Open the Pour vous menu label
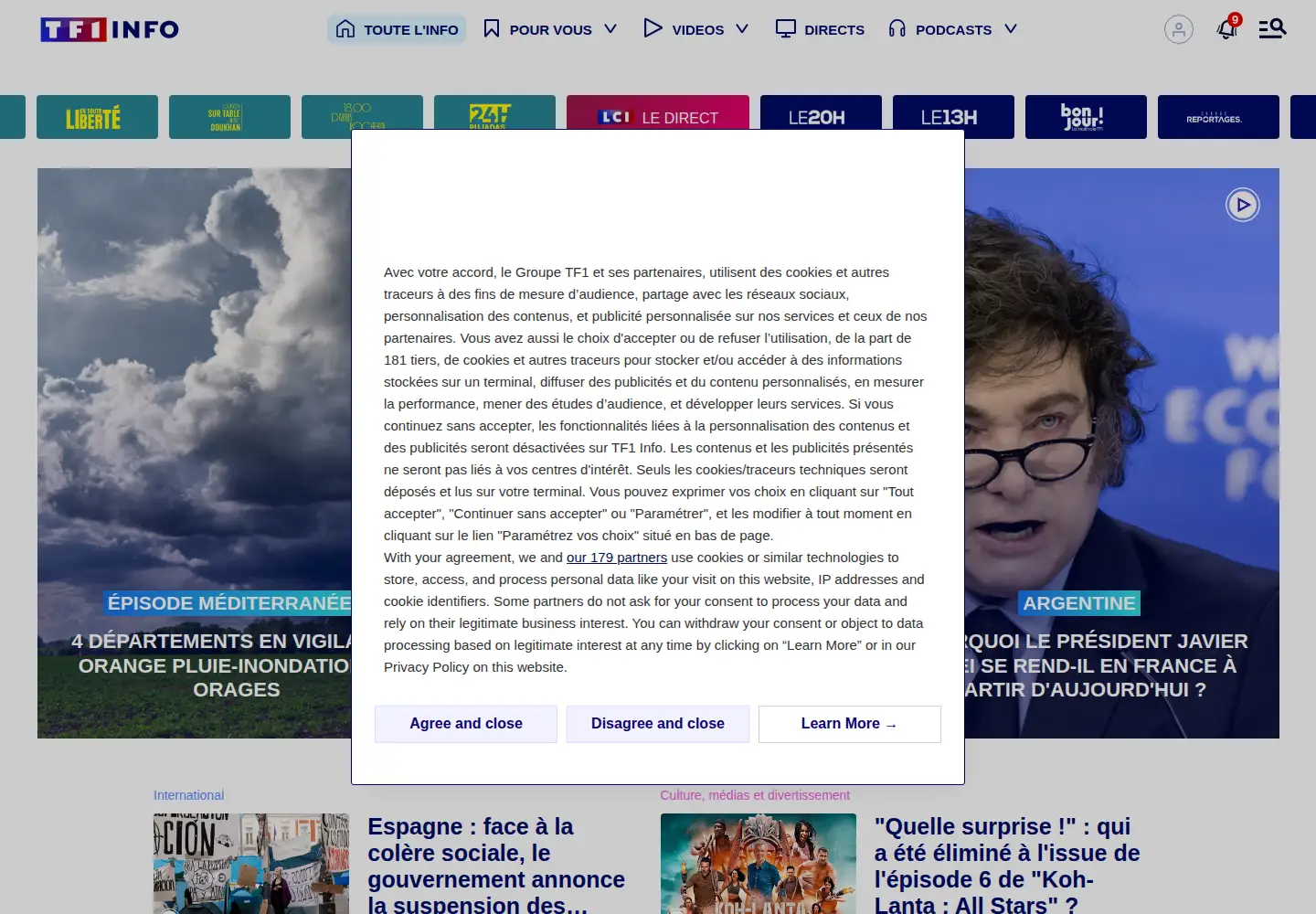 (x=550, y=30)
